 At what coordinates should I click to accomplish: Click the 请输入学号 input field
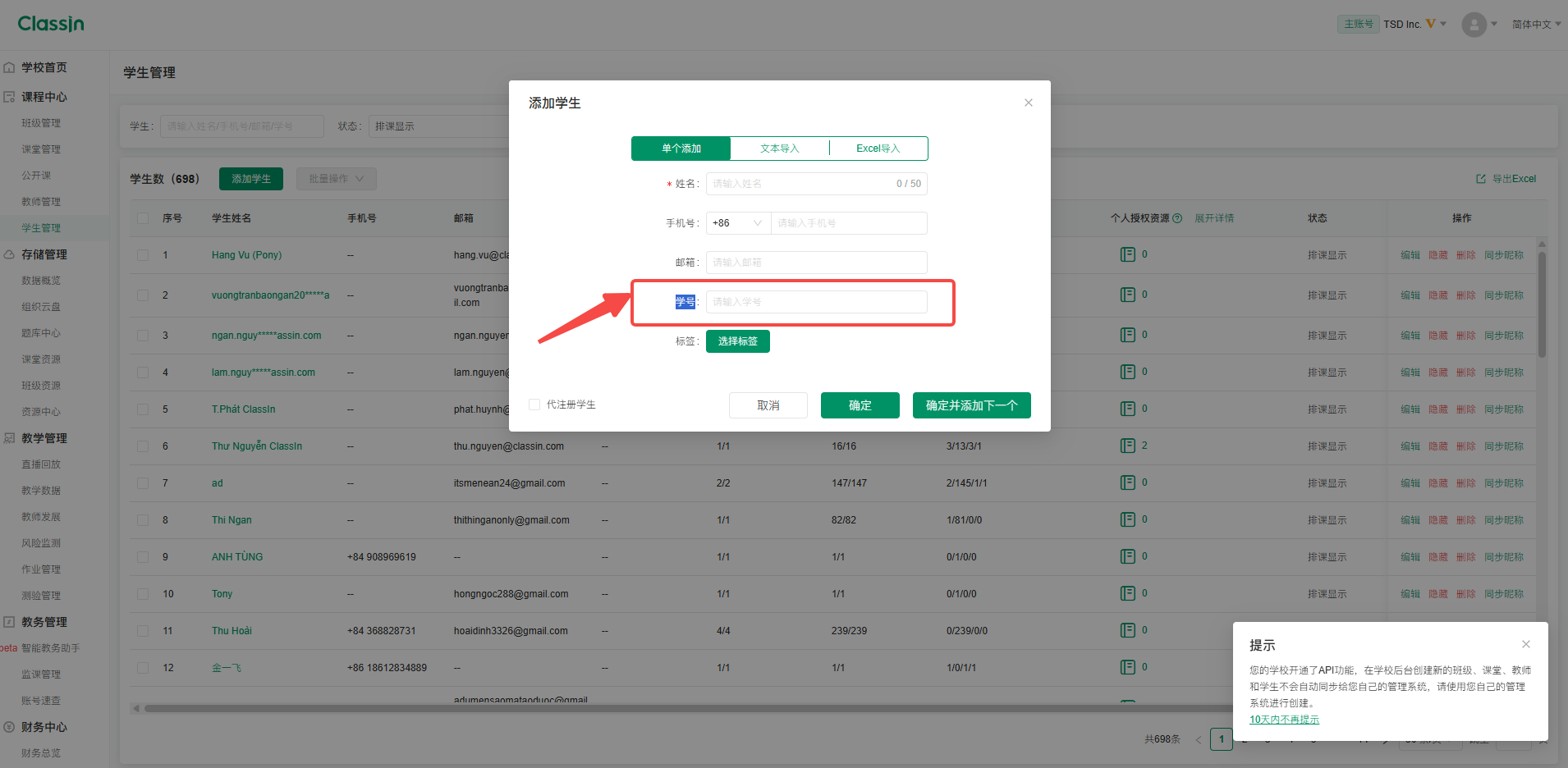(817, 302)
